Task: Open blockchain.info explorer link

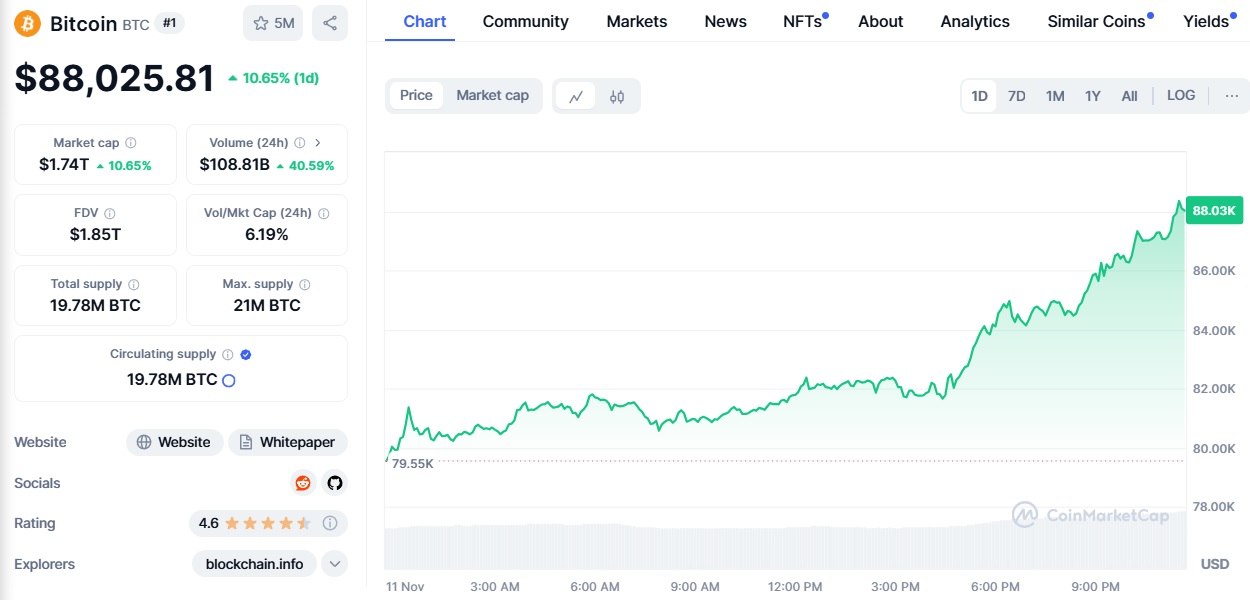Action: (x=254, y=564)
